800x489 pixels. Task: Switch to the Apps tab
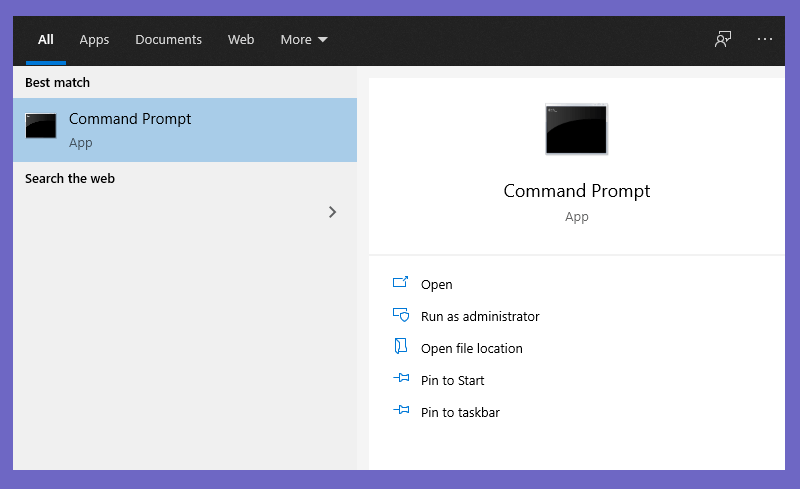[x=94, y=40]
